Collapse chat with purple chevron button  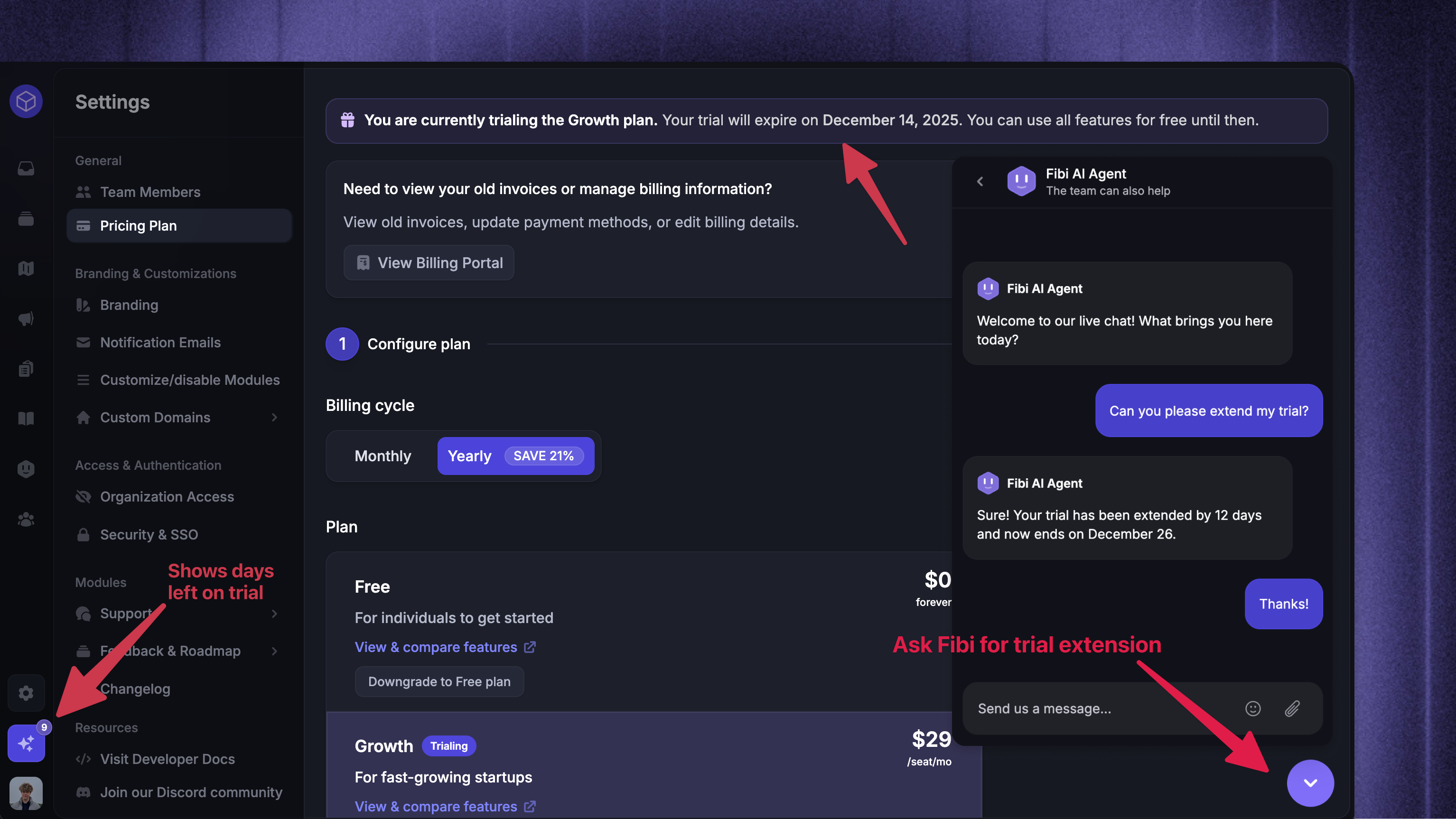point(1310,783)
